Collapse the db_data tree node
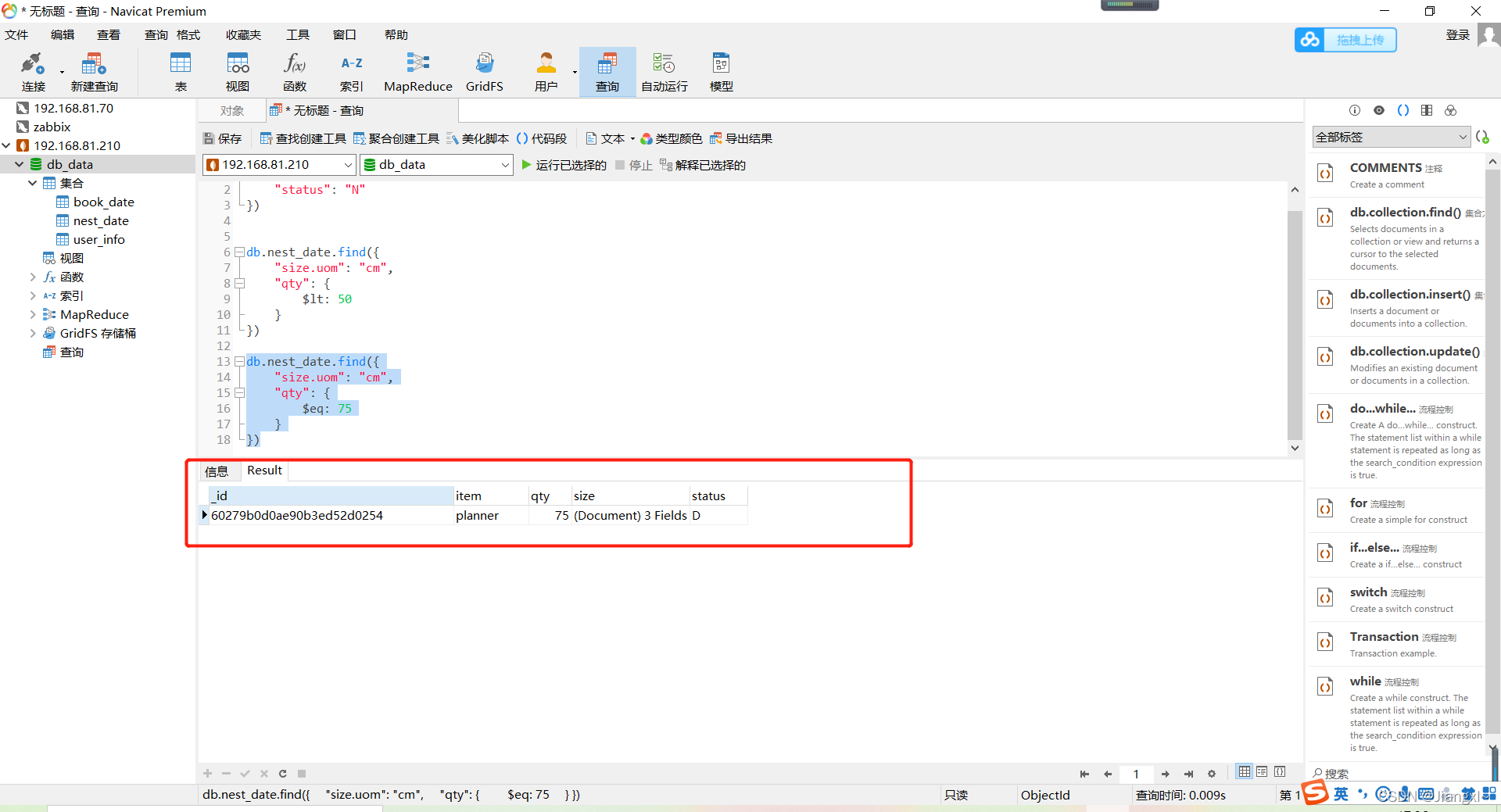Screen dimensions: 1501x812 pos(20,164)
